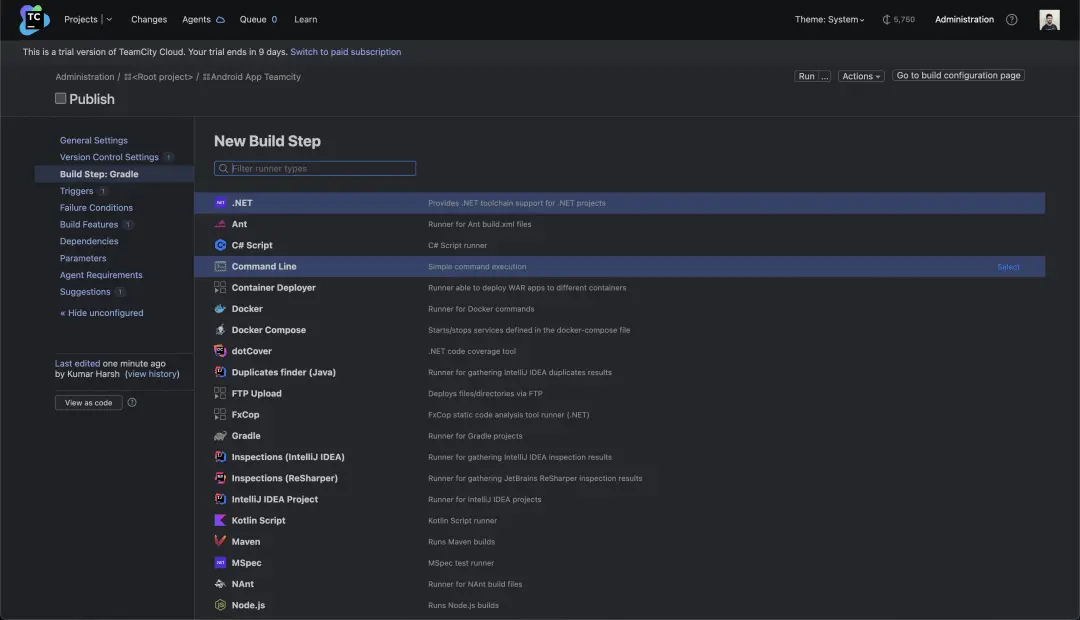Screen dimensions: 1080x620
Task: Go to Administration in the header
Action: [964, 19]
